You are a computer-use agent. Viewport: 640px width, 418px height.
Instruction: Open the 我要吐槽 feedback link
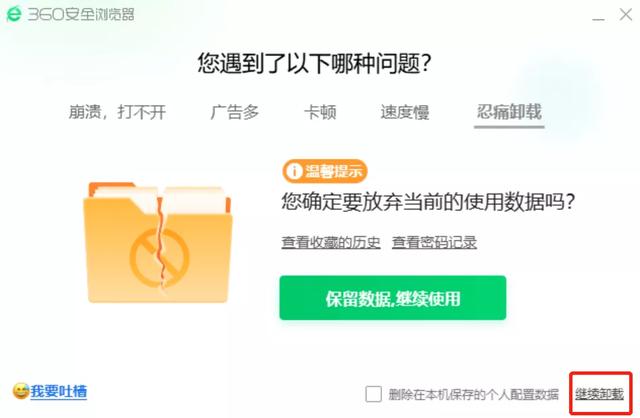point(58,391)
